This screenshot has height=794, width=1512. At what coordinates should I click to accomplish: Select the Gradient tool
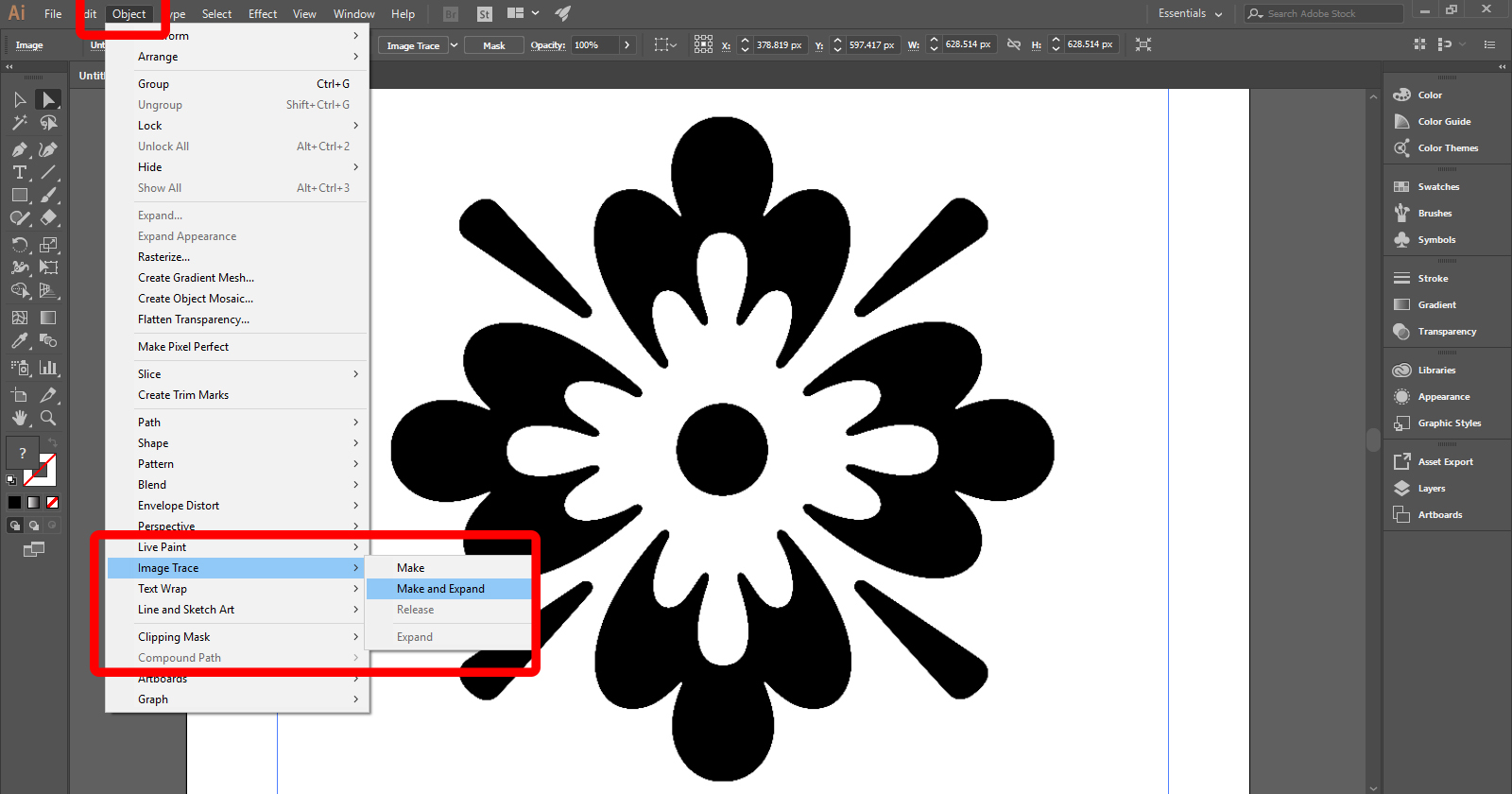pos(48,318)
